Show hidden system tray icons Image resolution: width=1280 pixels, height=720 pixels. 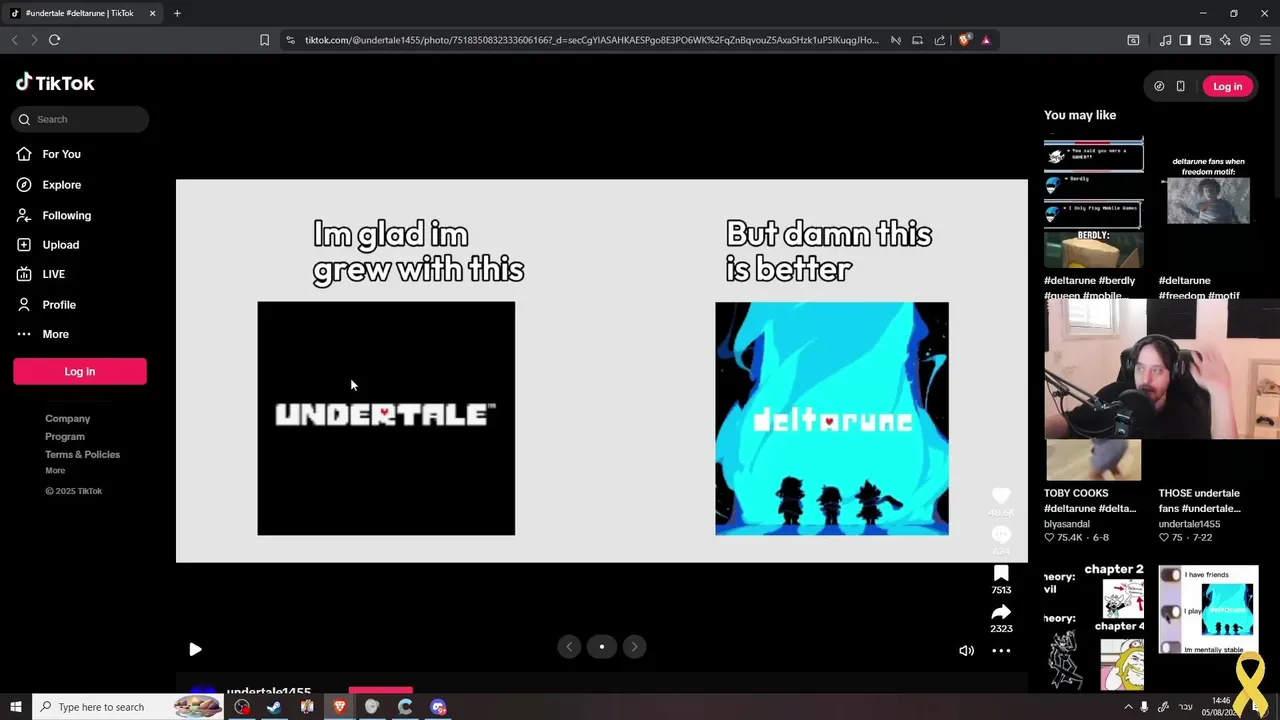pyautogui.click(x=1129, y=707)
